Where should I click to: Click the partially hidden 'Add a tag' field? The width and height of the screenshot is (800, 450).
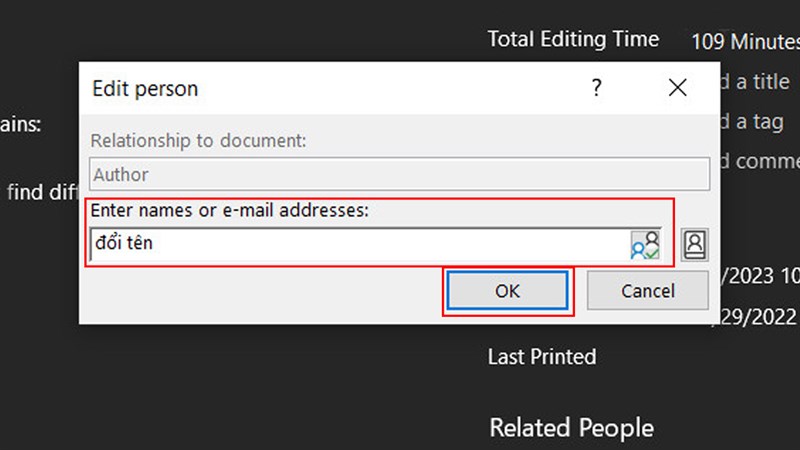coord(750,121)
